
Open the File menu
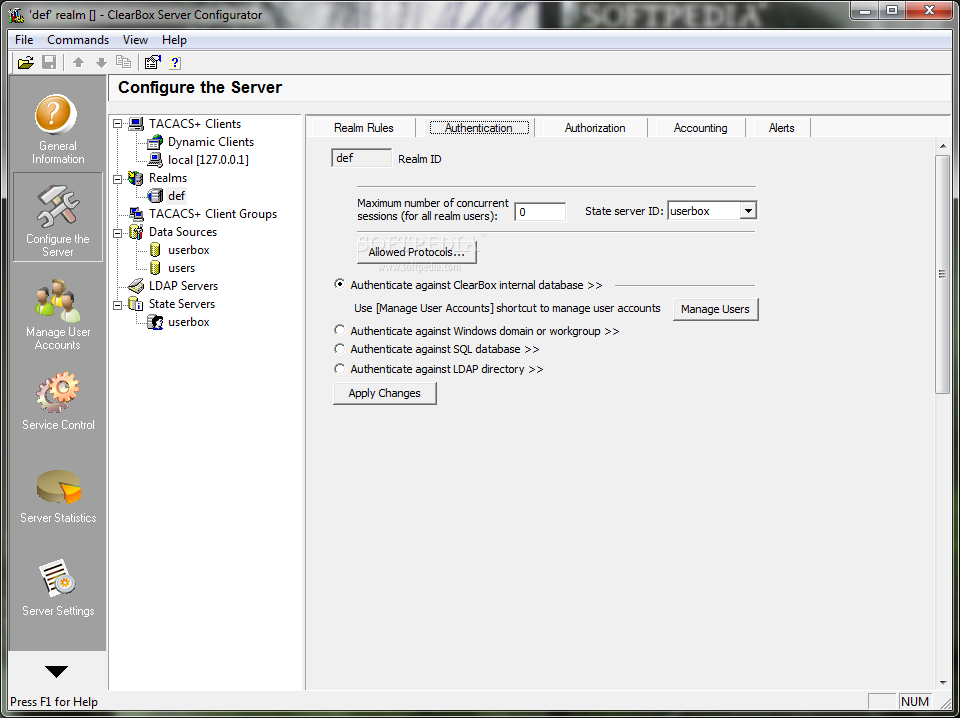tap(24, 40)
